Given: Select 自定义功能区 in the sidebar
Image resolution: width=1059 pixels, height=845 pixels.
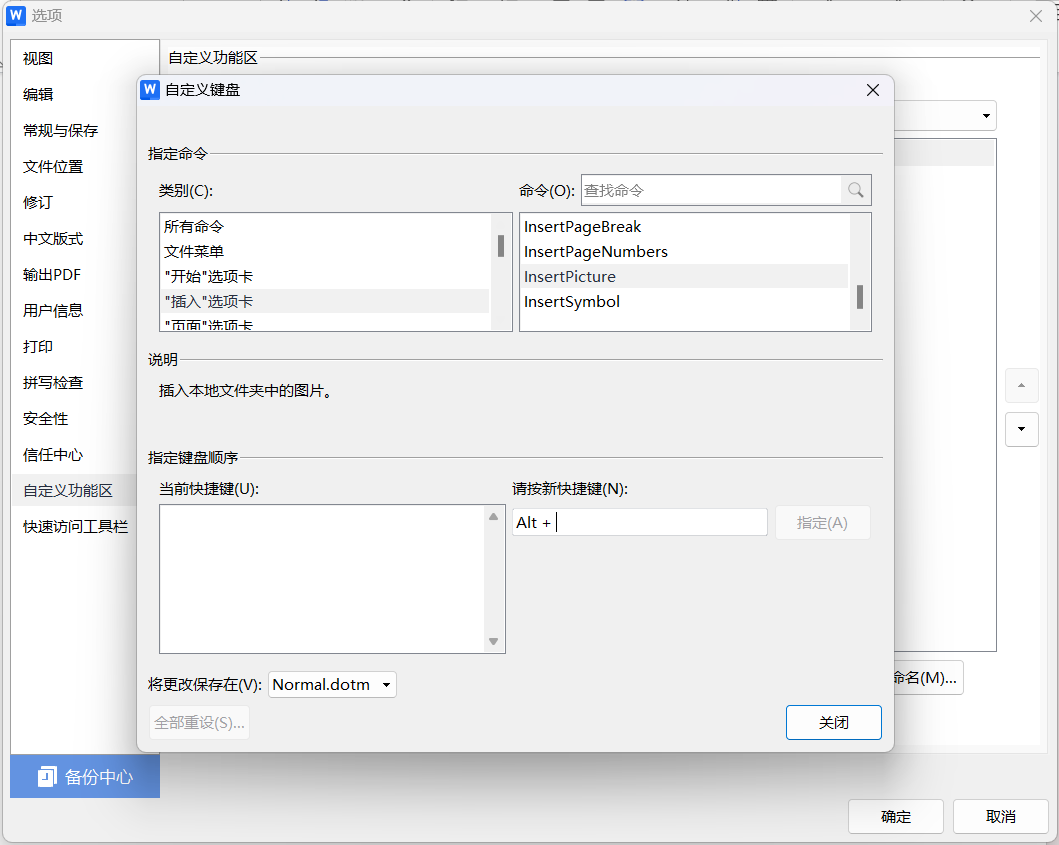Looking at the screenshot, I should (74, 490).
